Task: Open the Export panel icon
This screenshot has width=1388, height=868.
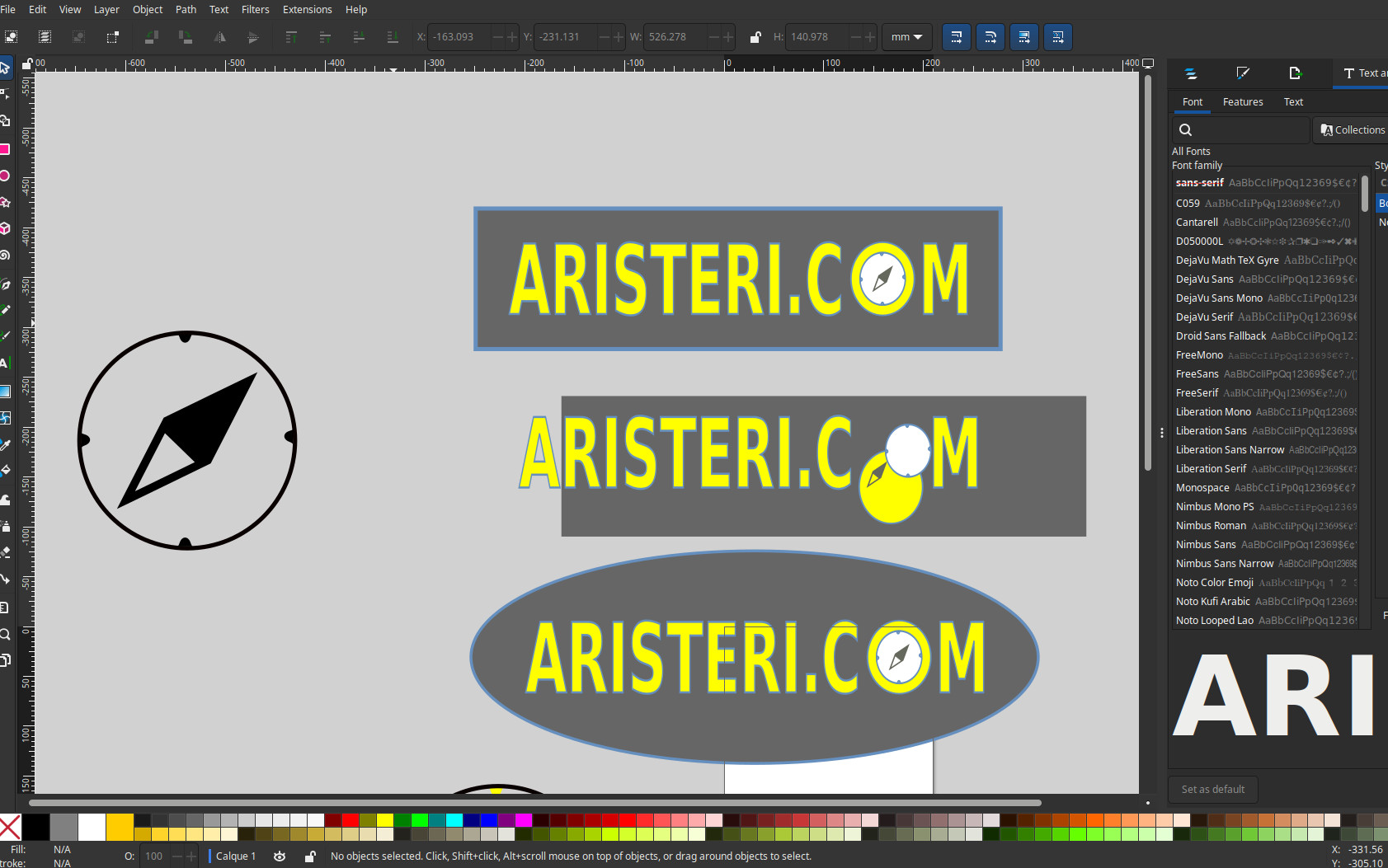Action: tap(1295, 73)
